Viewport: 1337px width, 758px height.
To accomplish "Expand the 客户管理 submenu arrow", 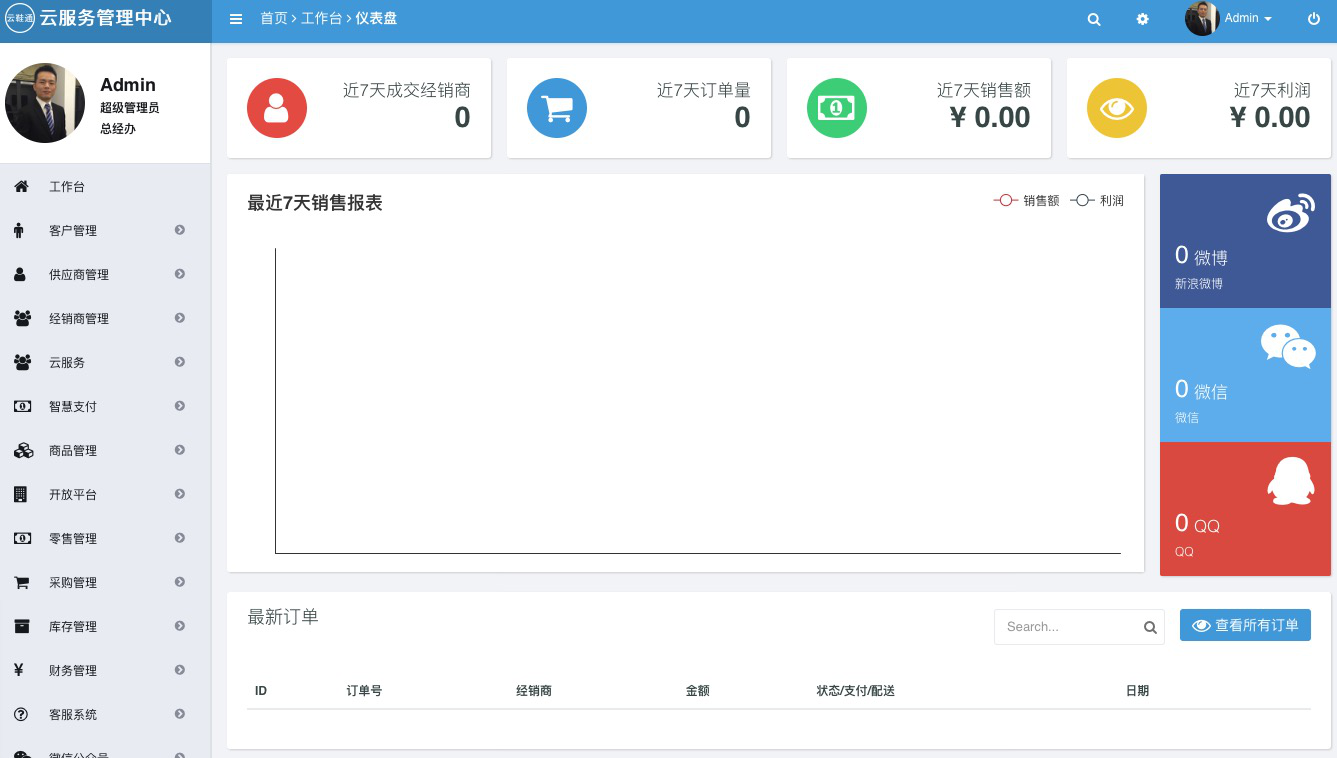I will coord(180,230).
